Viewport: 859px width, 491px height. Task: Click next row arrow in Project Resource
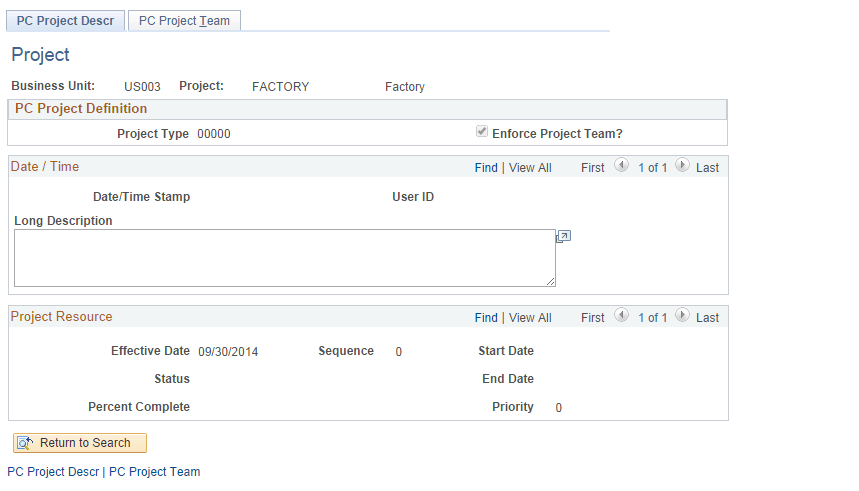(x=683, y=316)
